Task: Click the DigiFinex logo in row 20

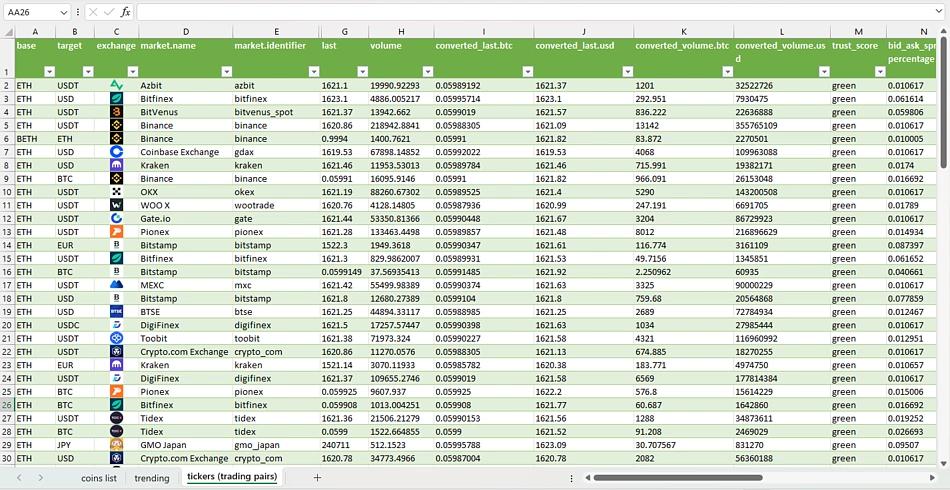Action: click(x=116, y=325)
